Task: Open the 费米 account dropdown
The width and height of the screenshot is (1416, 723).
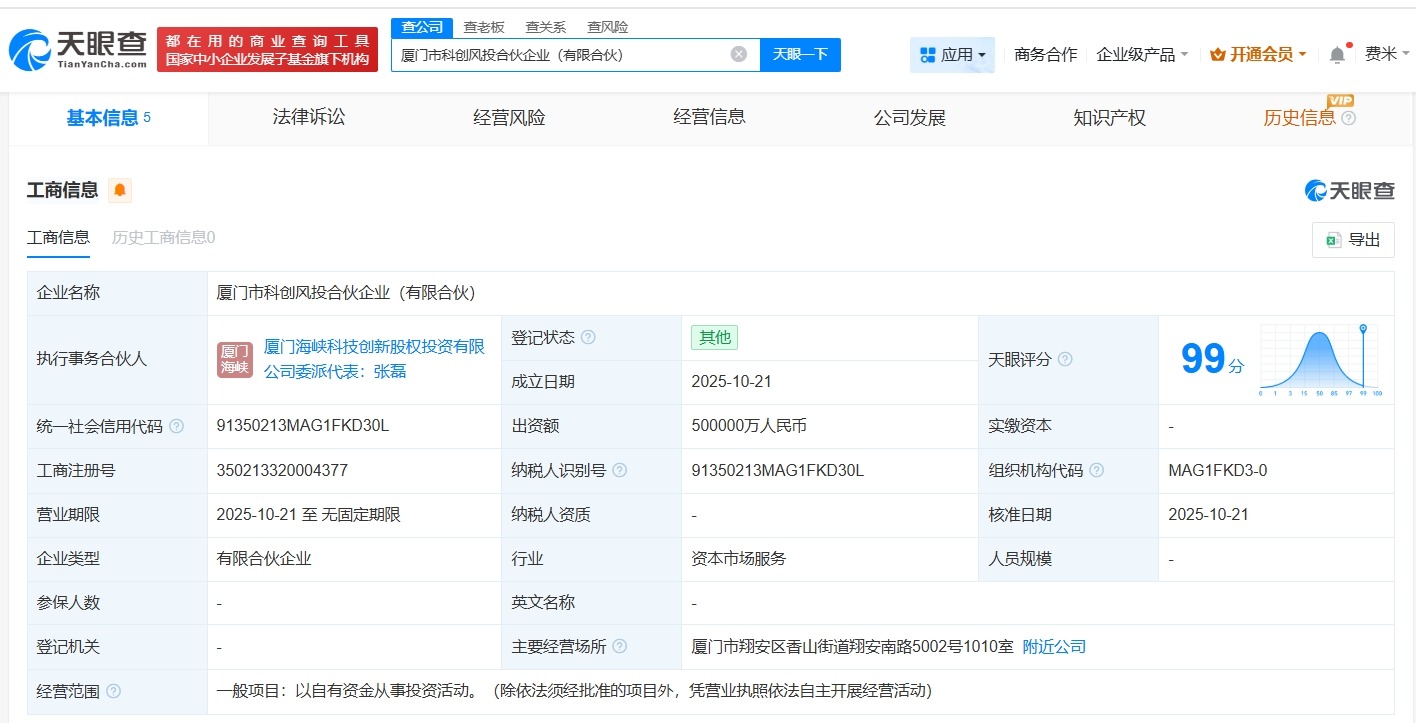Action: [x=1383, y=54]
